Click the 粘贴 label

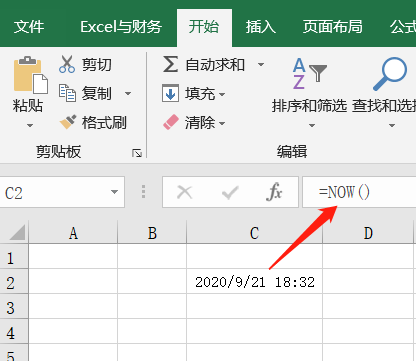pos(28,105)
